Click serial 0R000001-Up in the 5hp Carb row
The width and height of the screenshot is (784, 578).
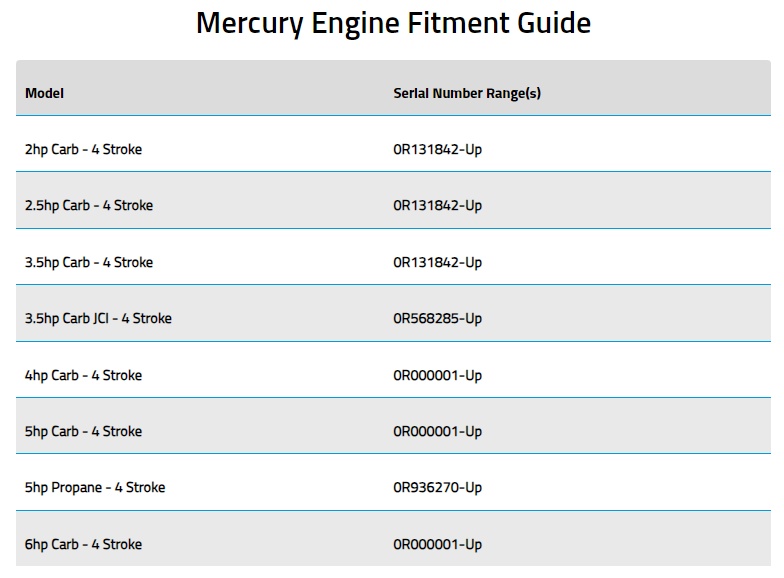point(438,431)
